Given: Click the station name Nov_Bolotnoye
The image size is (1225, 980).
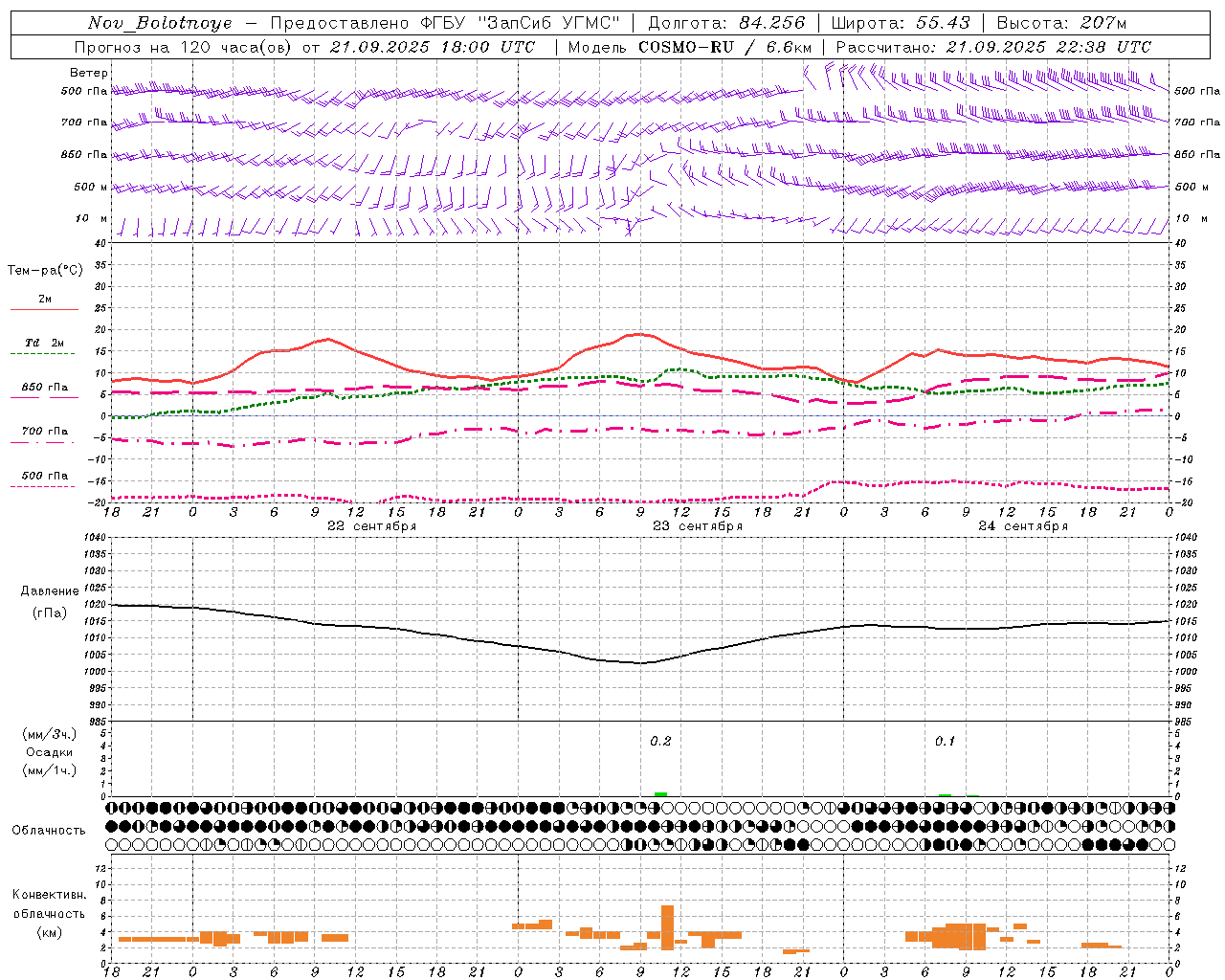Looking at the screenshot, I should [x=160, y=23].
